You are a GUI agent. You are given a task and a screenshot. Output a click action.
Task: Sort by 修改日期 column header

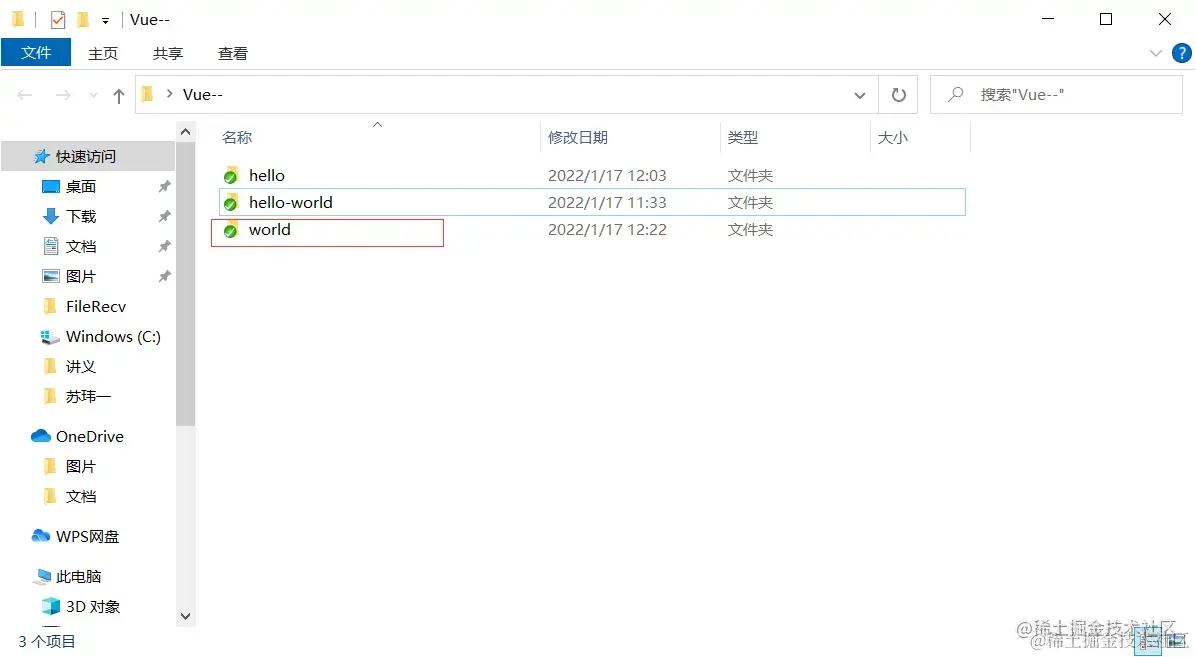point(577,137)
